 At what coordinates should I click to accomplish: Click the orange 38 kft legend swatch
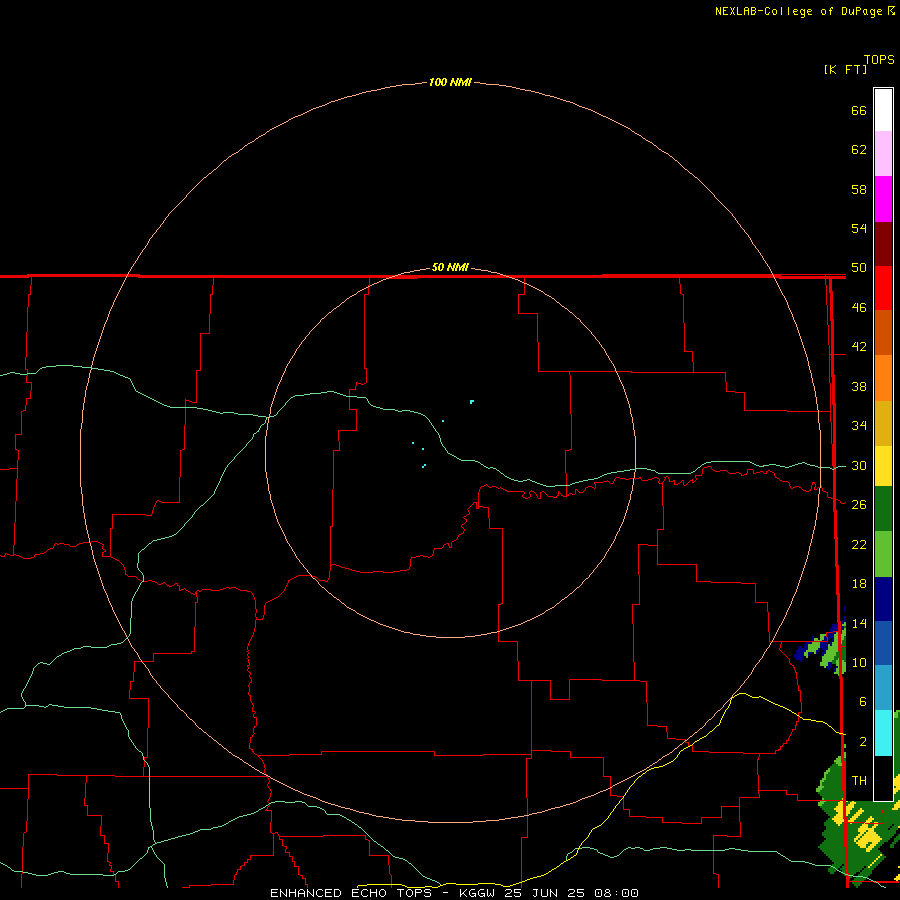[x=883, y=378]
